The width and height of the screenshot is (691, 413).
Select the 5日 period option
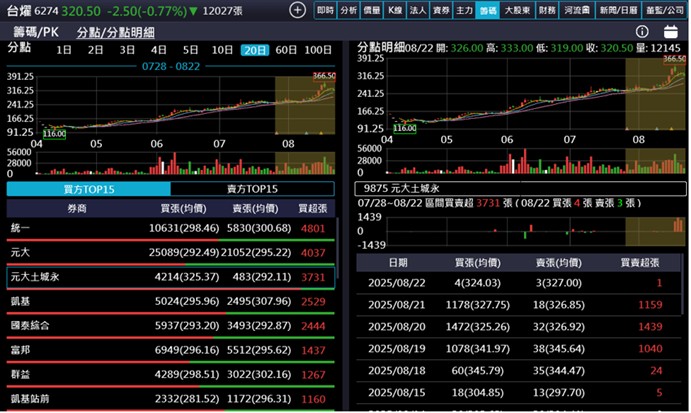click(191, 49)
